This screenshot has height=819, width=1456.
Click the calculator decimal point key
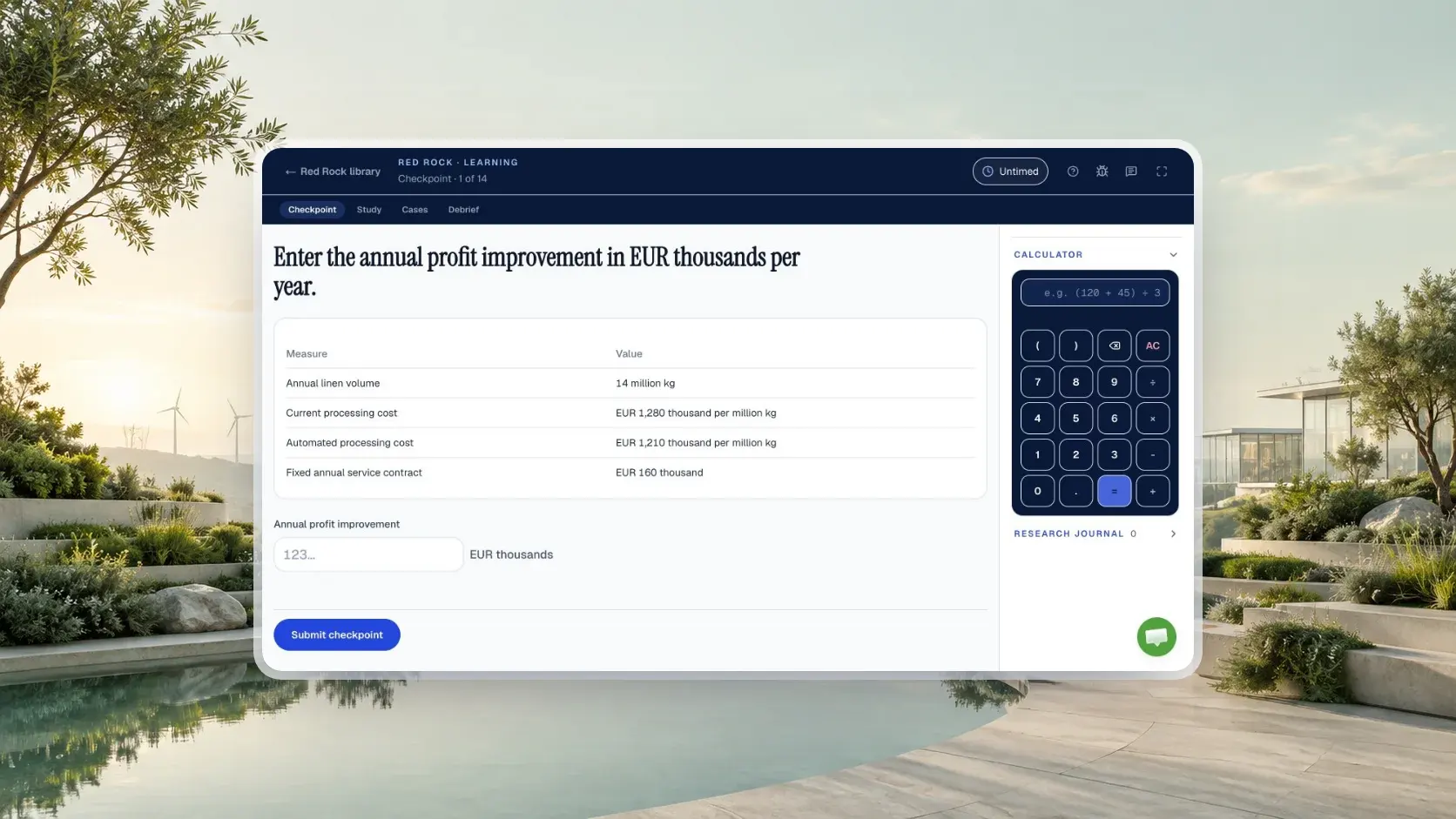(1075, 491)
